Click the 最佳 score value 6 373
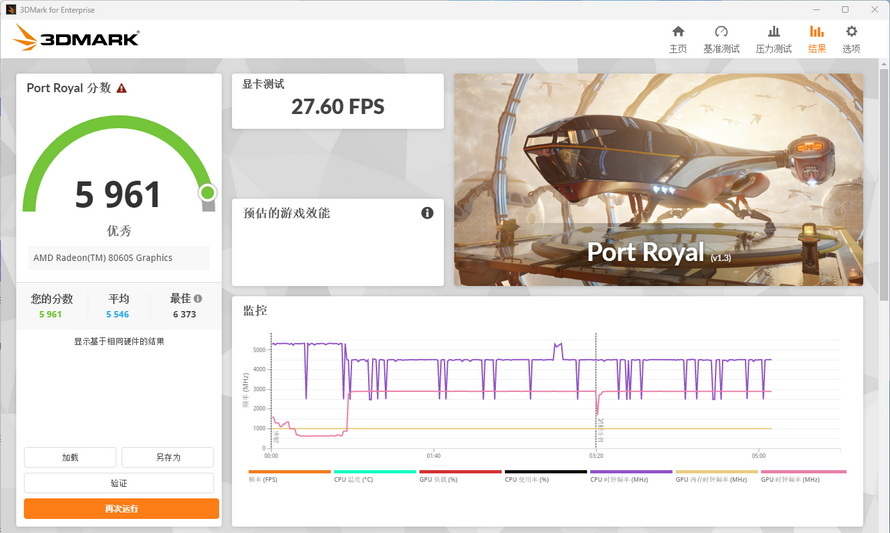 click(x=184, y=314)
